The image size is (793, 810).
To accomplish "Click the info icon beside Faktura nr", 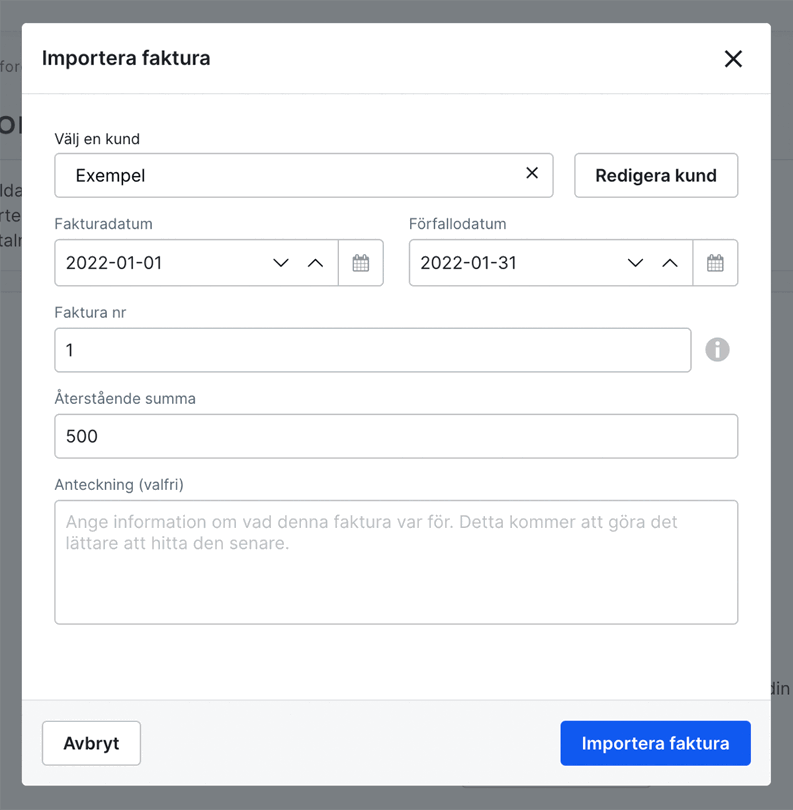I will click(x=718, y=349).
